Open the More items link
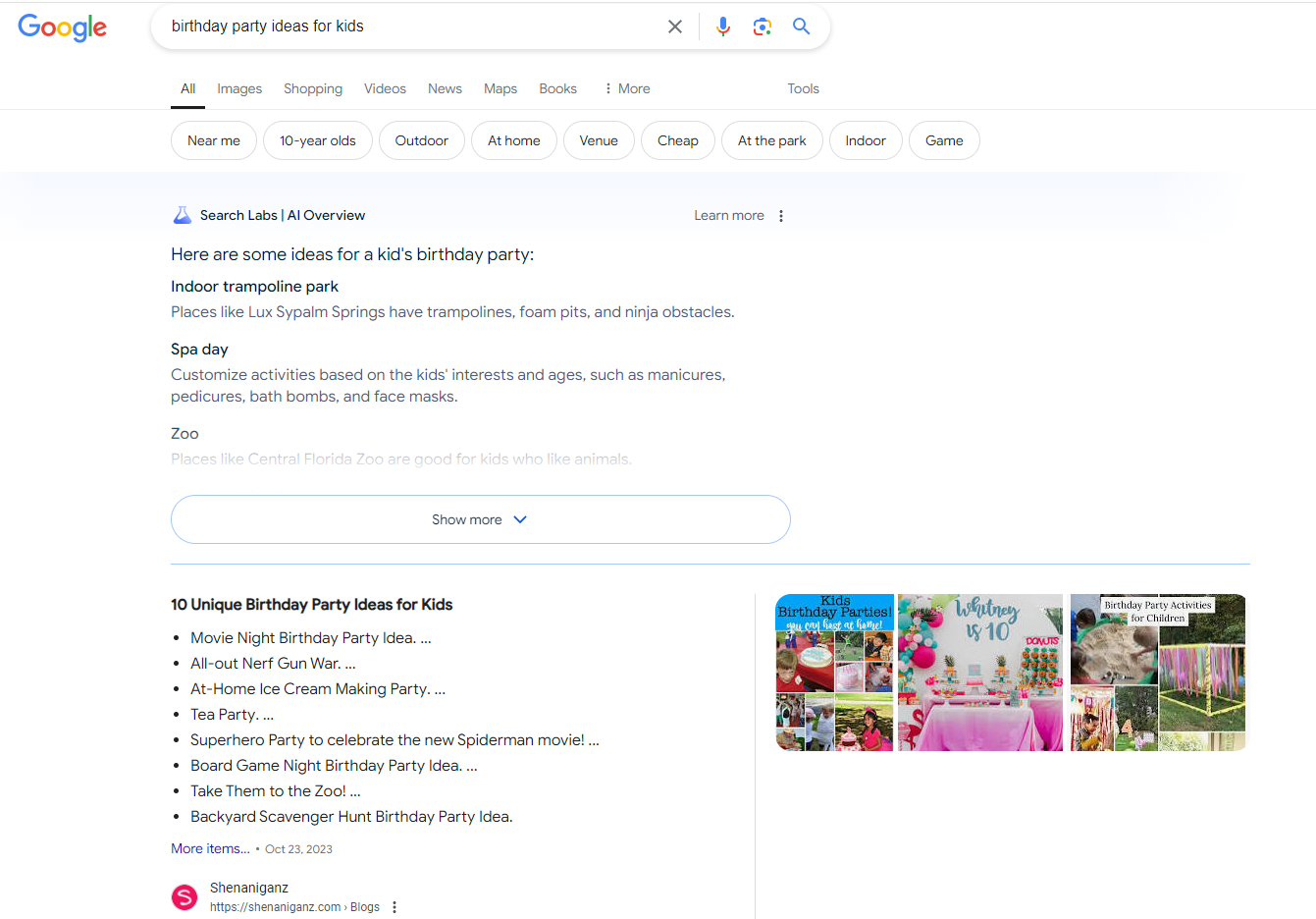This screenshot has height=919, width=1316. pyautogui.click(x=210, y=848)
